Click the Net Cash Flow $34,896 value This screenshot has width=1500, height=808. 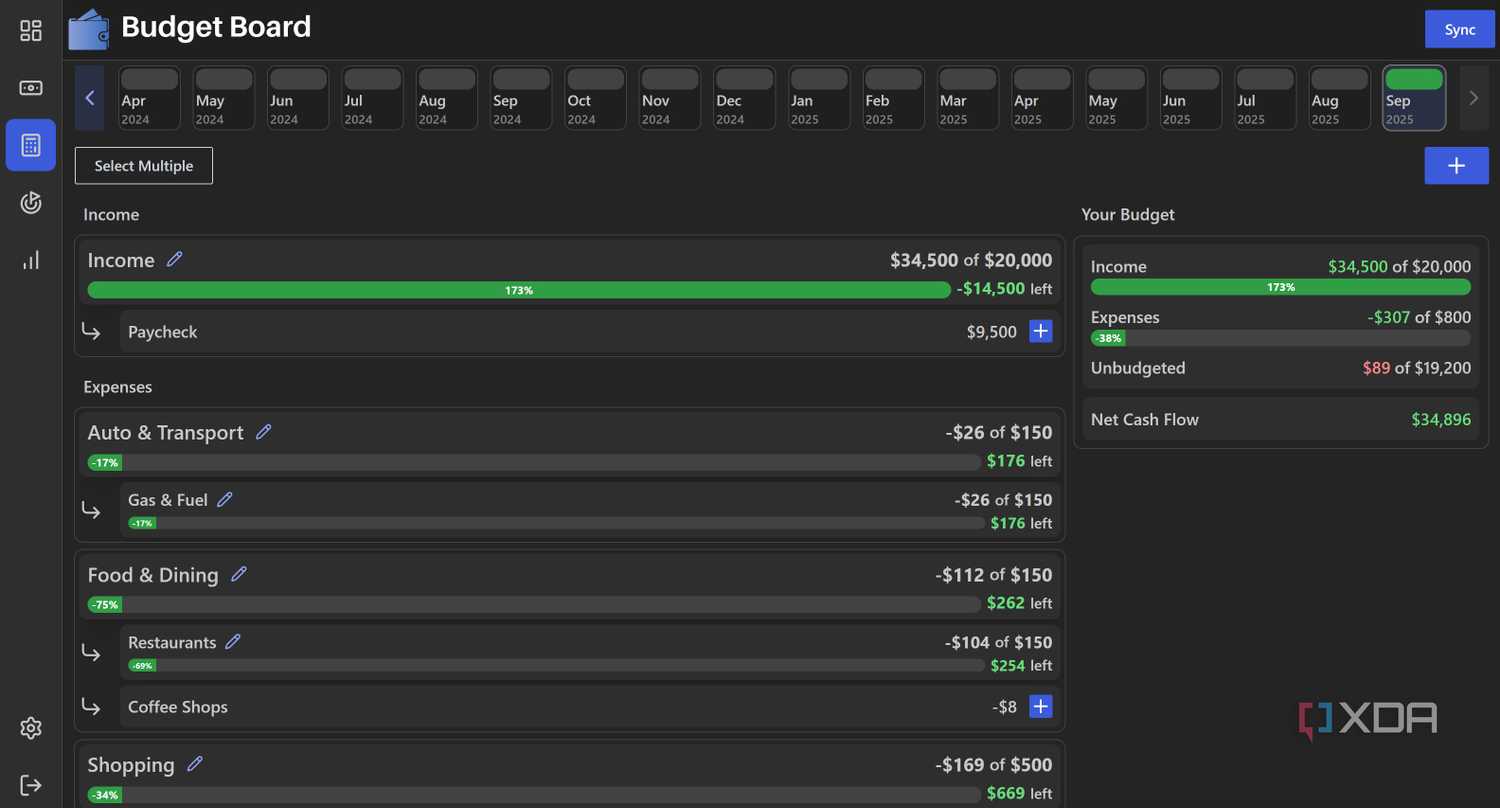point(1441,420)
